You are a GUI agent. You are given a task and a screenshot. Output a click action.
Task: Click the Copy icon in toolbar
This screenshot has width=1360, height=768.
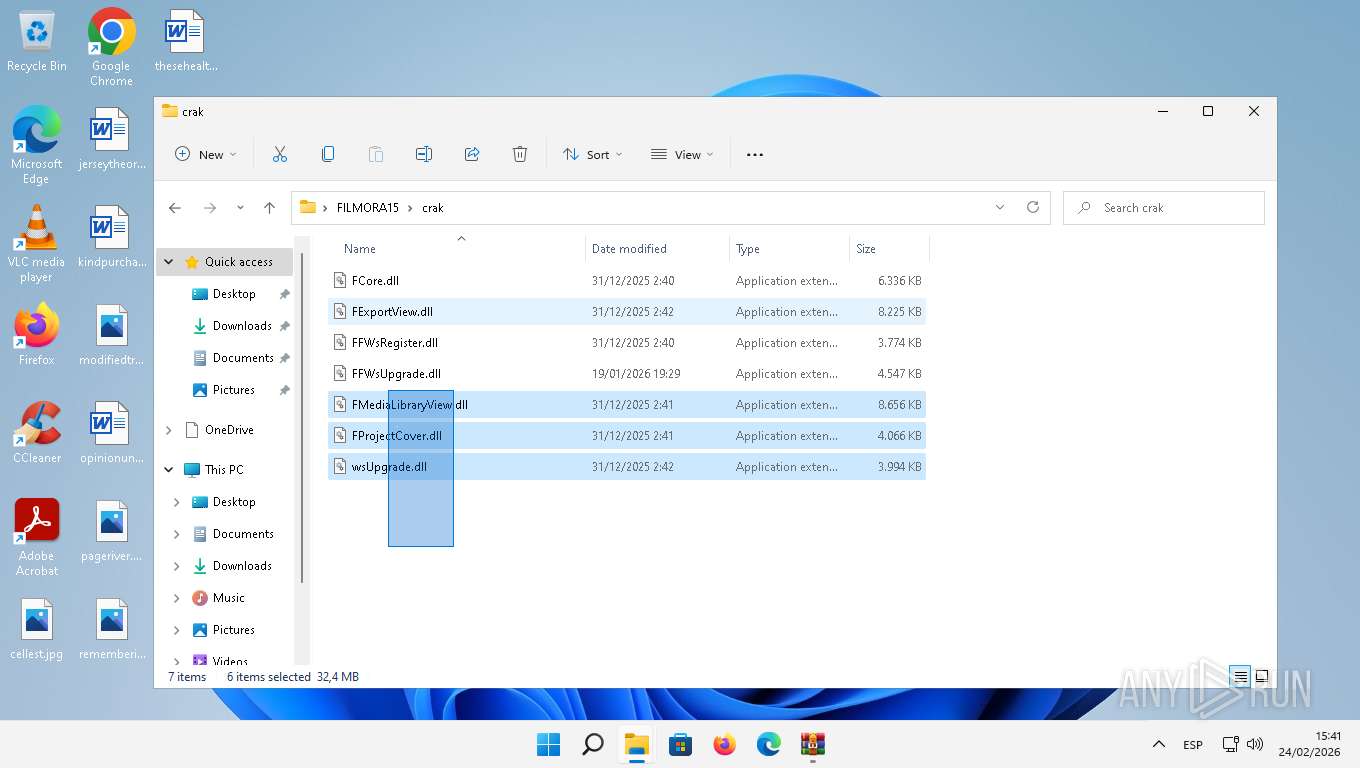click(x=328, y=154)
